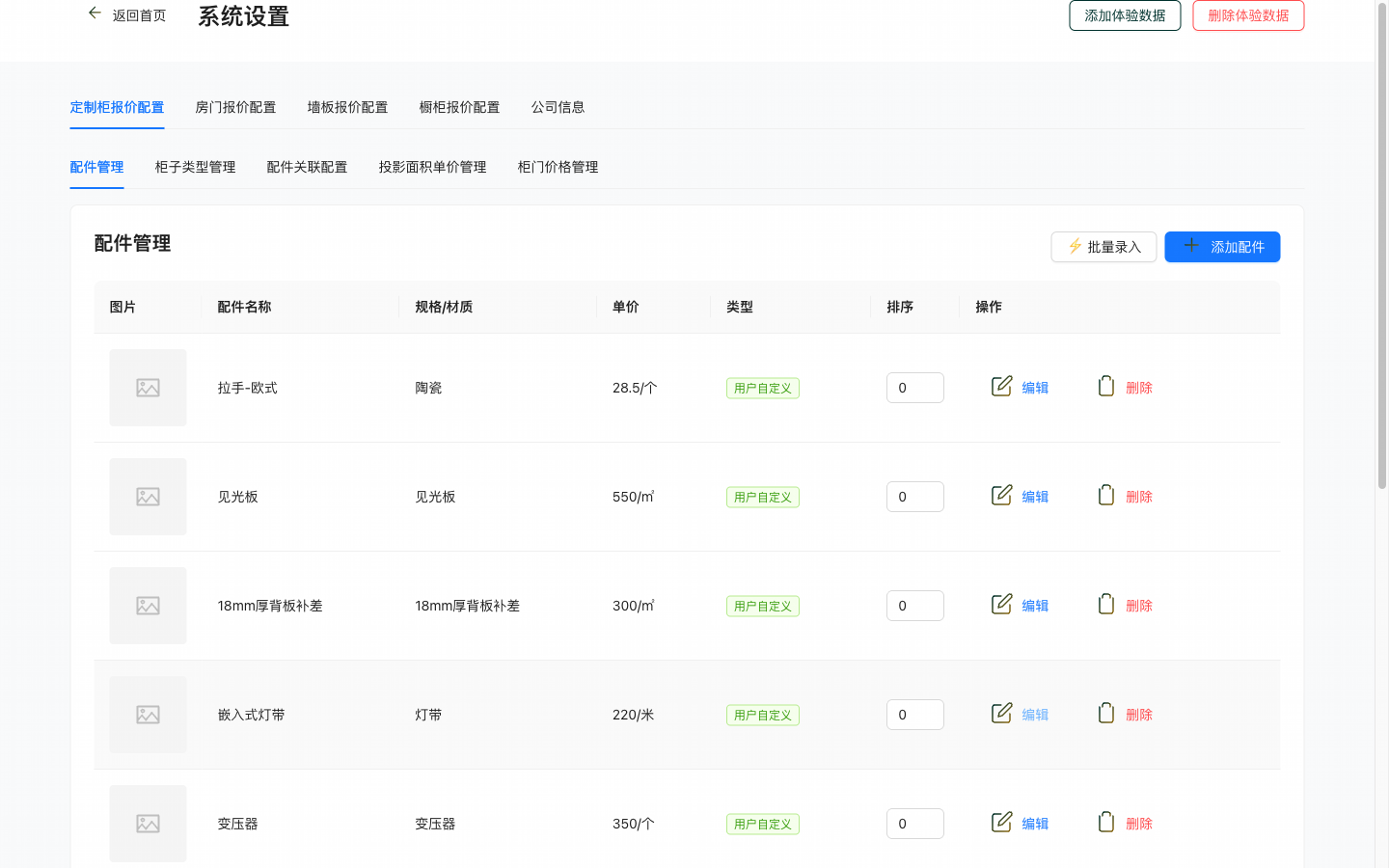Switch to 橱柜报价配置 tab
Viewport: 1389px width, 868px height.
click(459, 107)
